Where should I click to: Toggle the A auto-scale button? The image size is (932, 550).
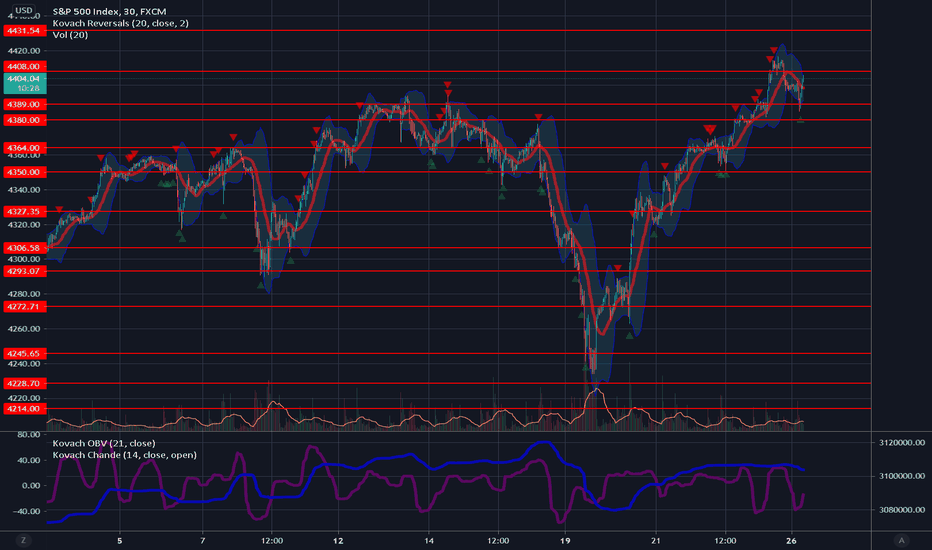click(902, 540)
